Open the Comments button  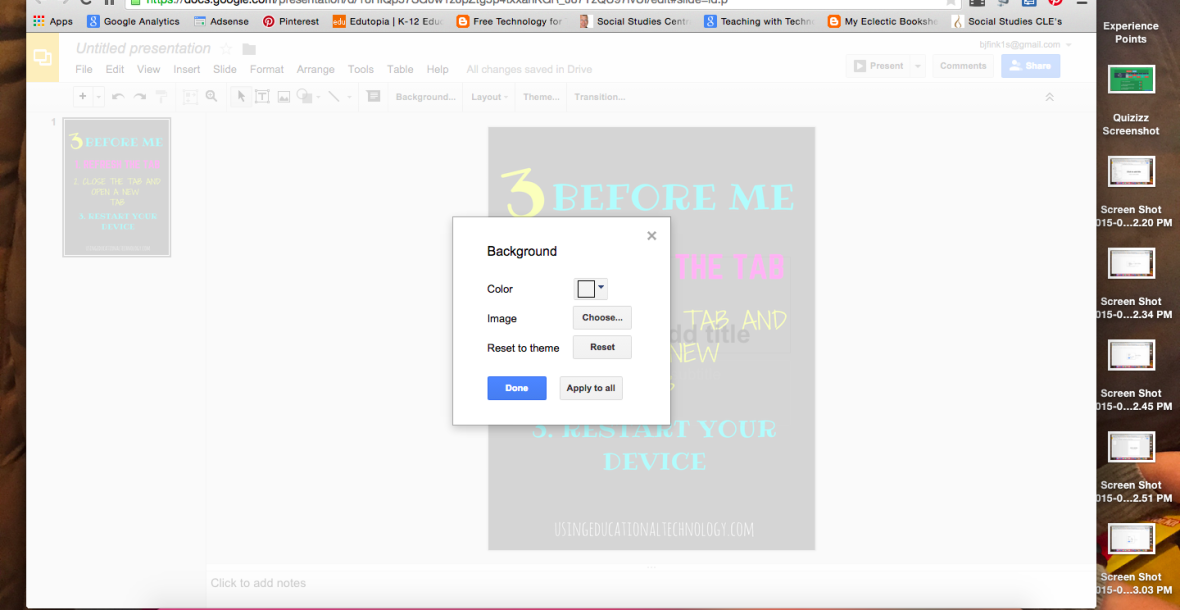click(963, 66)
